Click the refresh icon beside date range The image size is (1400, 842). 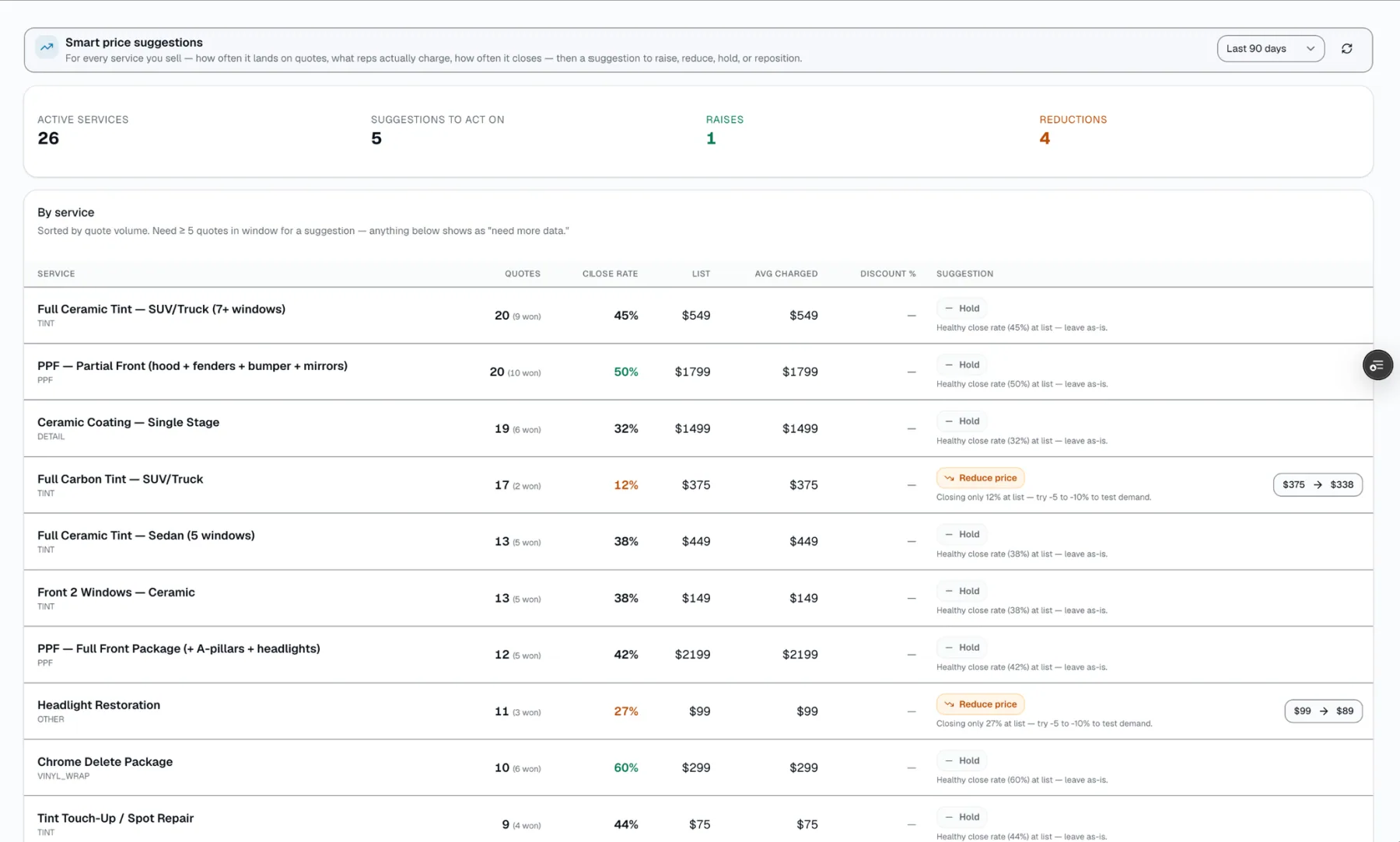1346,48
